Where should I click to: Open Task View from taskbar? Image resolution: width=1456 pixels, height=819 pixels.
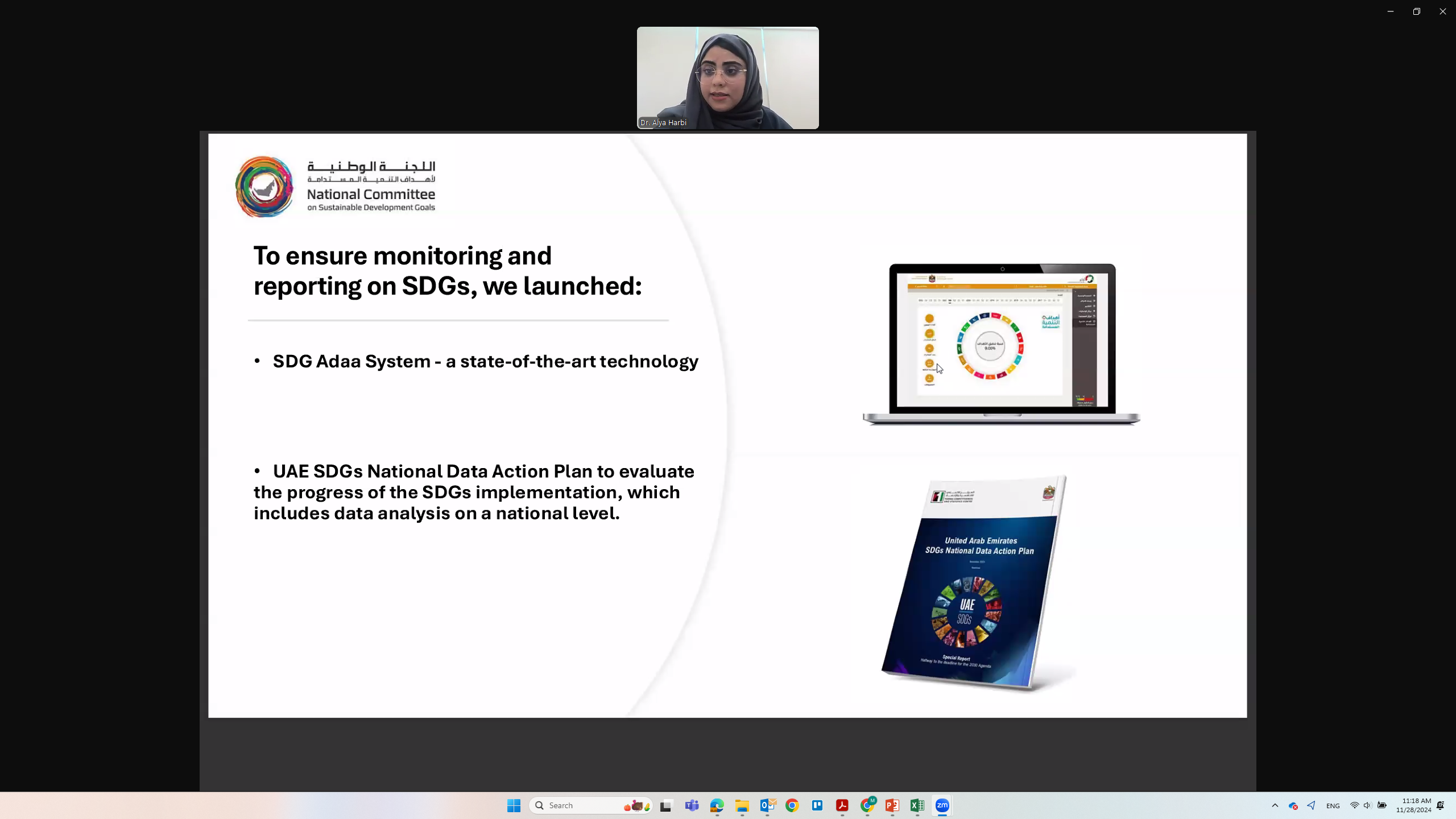tap(666, 805)
